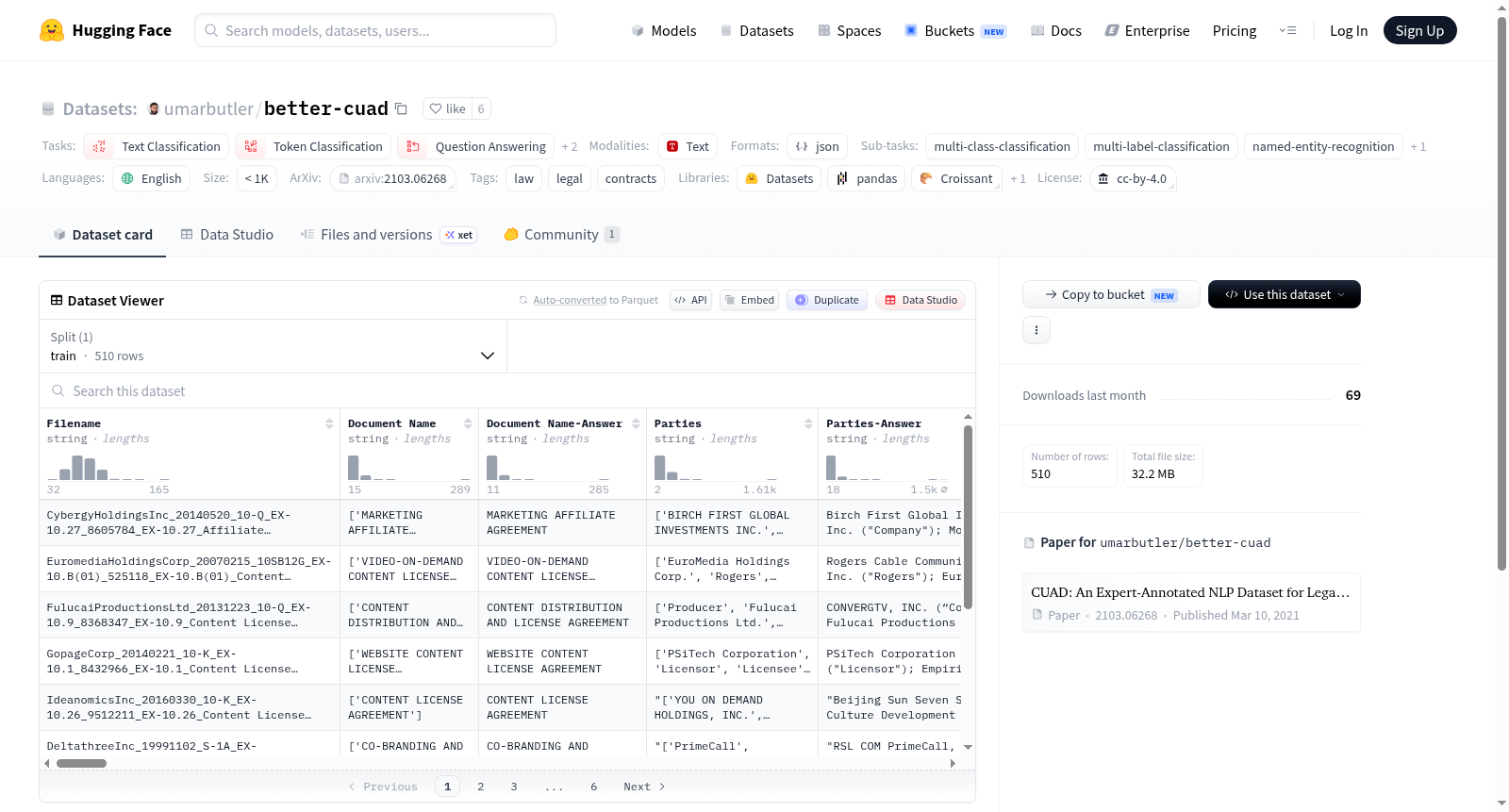Image resolution: width=1509 pixels, height=812 pixels.
Task: Expand the +1 more libraries tag
Action: pyautogui.click(x=1018, y=178)
